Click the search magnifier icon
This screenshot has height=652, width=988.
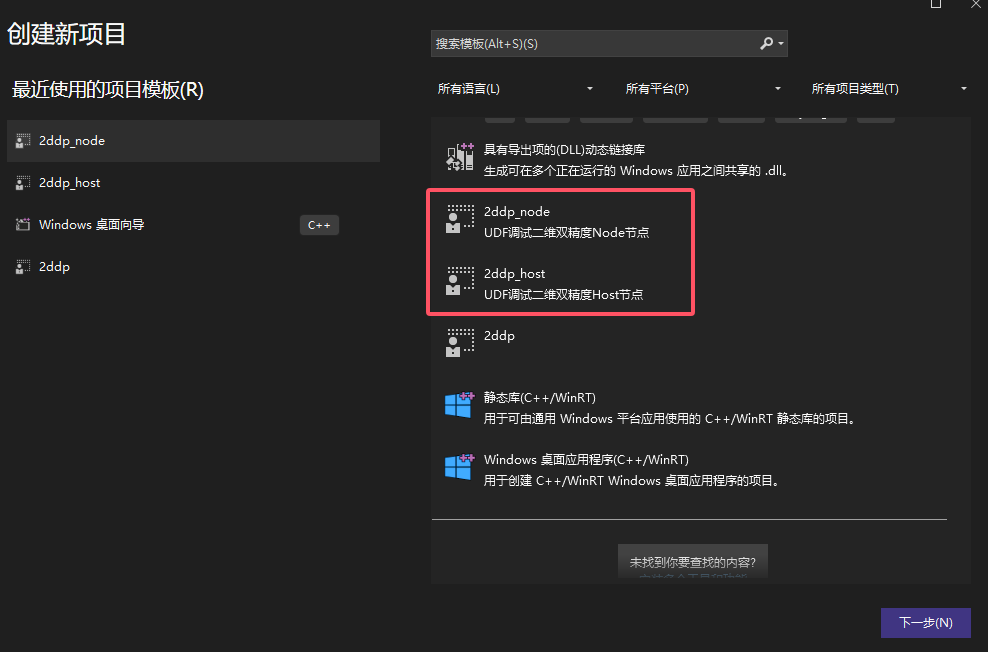(766, 43)
